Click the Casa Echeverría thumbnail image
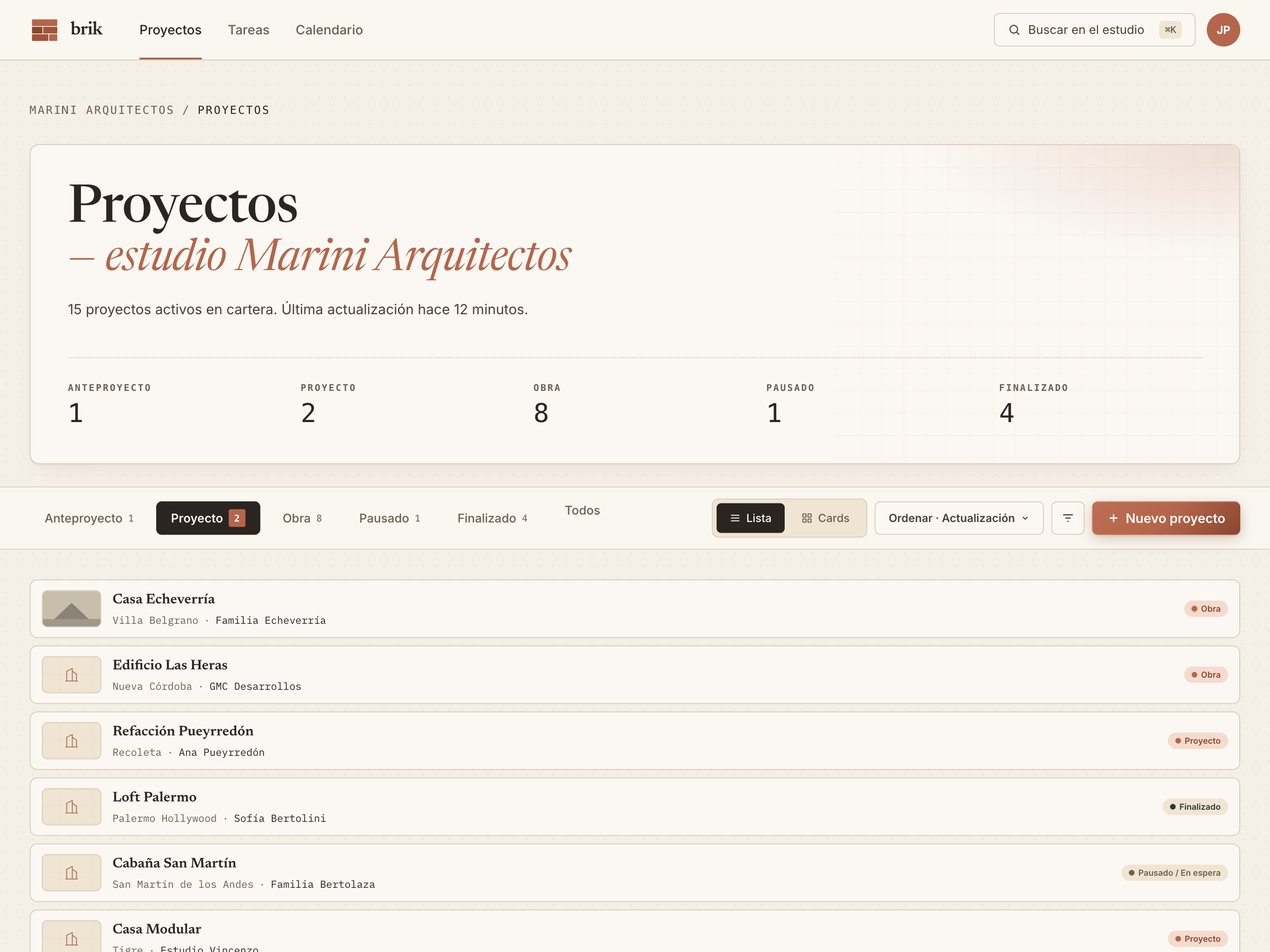The image size is (1270, 952). 72,608
